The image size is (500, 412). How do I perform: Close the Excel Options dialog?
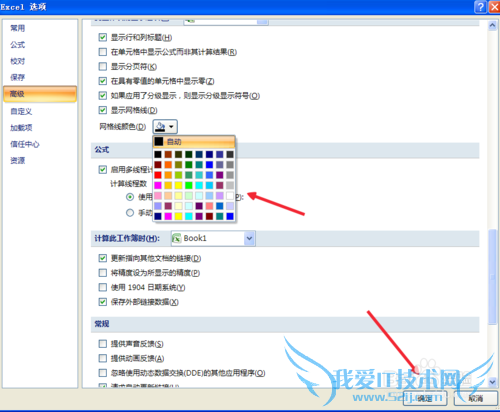pos(494,7)
